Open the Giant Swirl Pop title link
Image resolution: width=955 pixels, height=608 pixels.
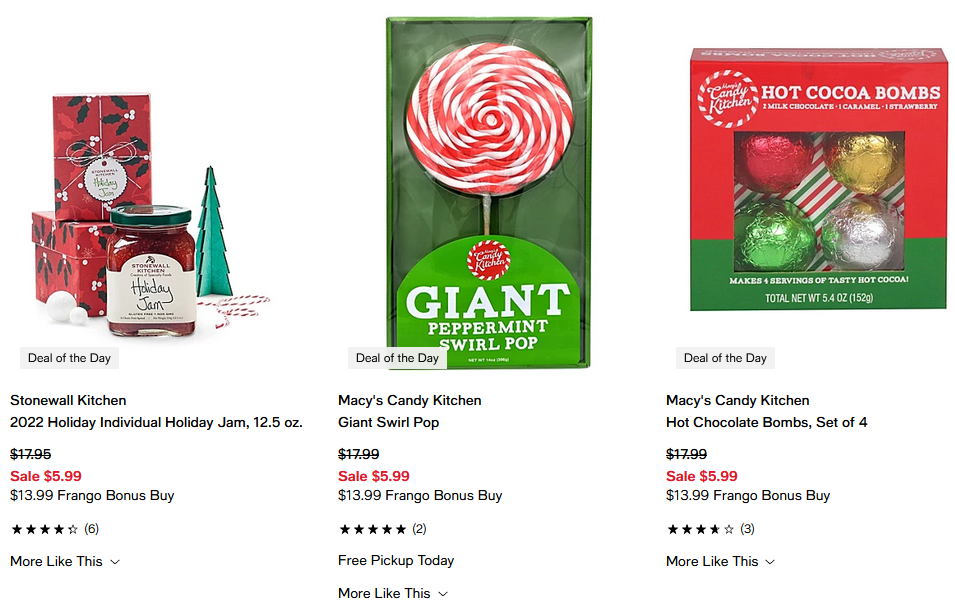tap(389, 422)
